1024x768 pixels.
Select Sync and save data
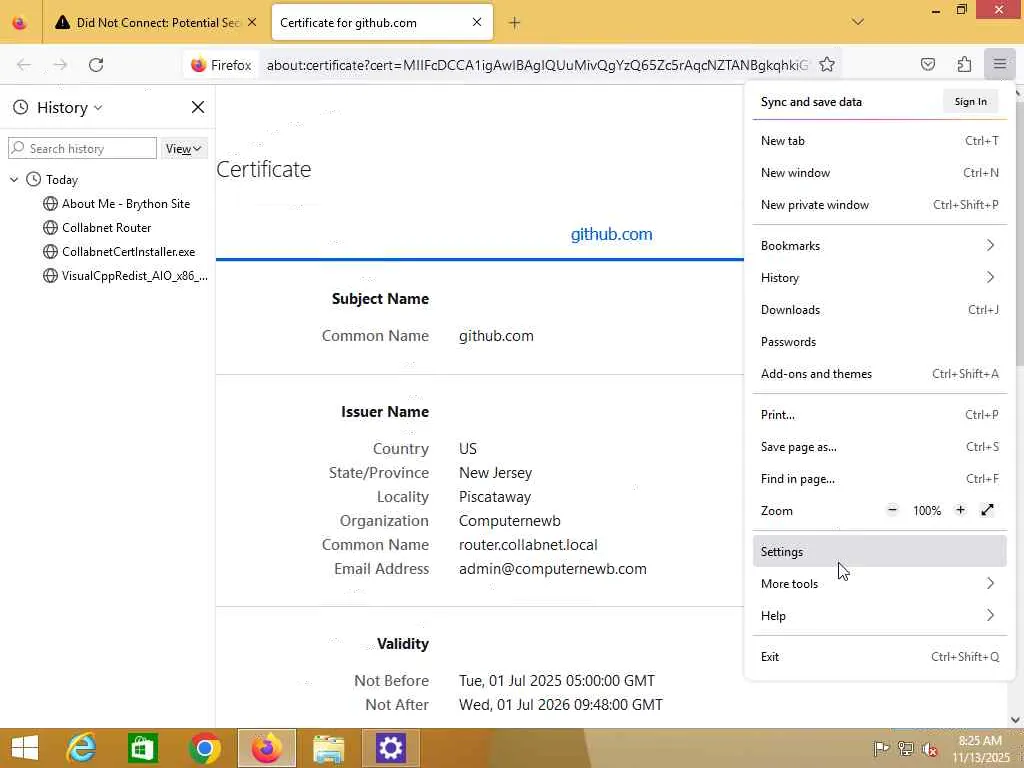(x=810, y=102)
